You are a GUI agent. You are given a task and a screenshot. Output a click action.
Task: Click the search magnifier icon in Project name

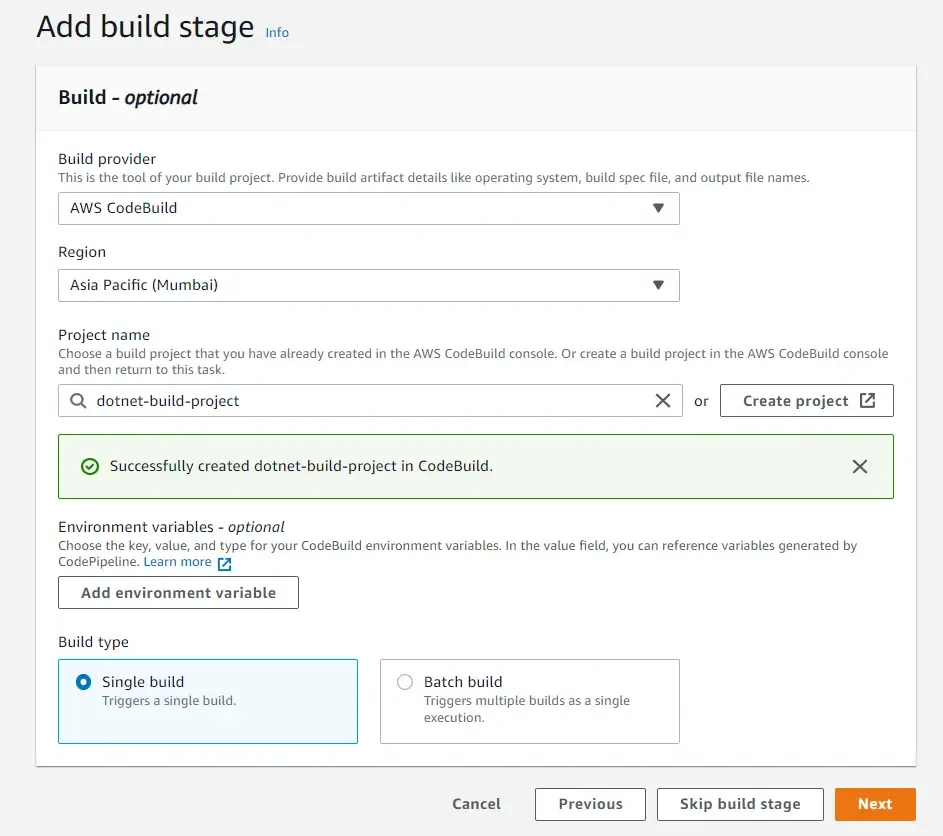(x=77, y=400)
